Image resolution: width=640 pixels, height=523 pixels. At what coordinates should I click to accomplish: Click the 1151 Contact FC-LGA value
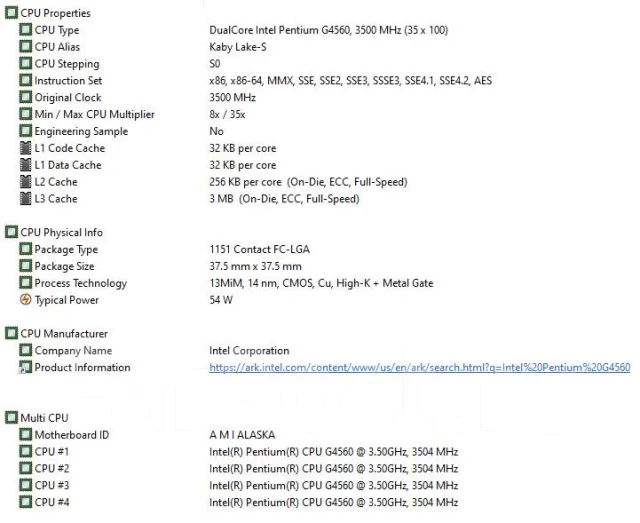click(259, 249)
